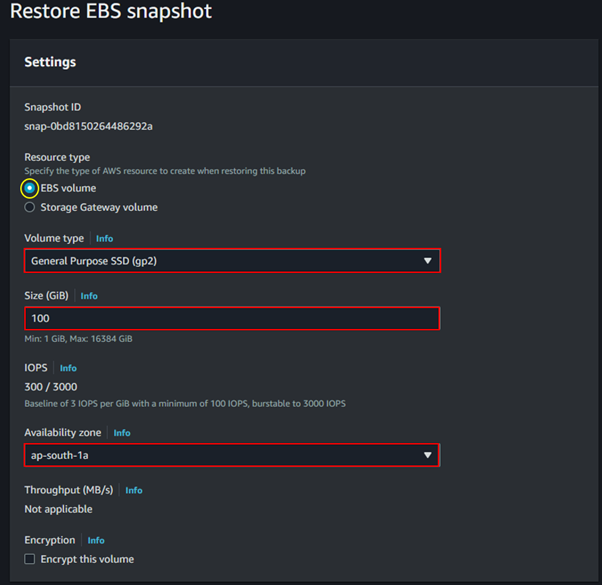Image resolution: width=602 pixels, height=585 pixels.
Task: Enable Encrypt this volume checkbox
Action: 30,559
